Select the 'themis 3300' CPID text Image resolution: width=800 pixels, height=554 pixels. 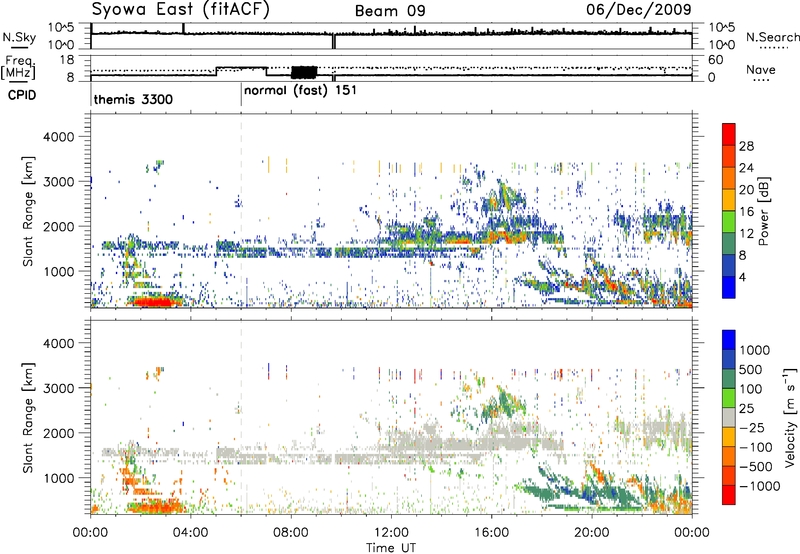pos(133,99)
